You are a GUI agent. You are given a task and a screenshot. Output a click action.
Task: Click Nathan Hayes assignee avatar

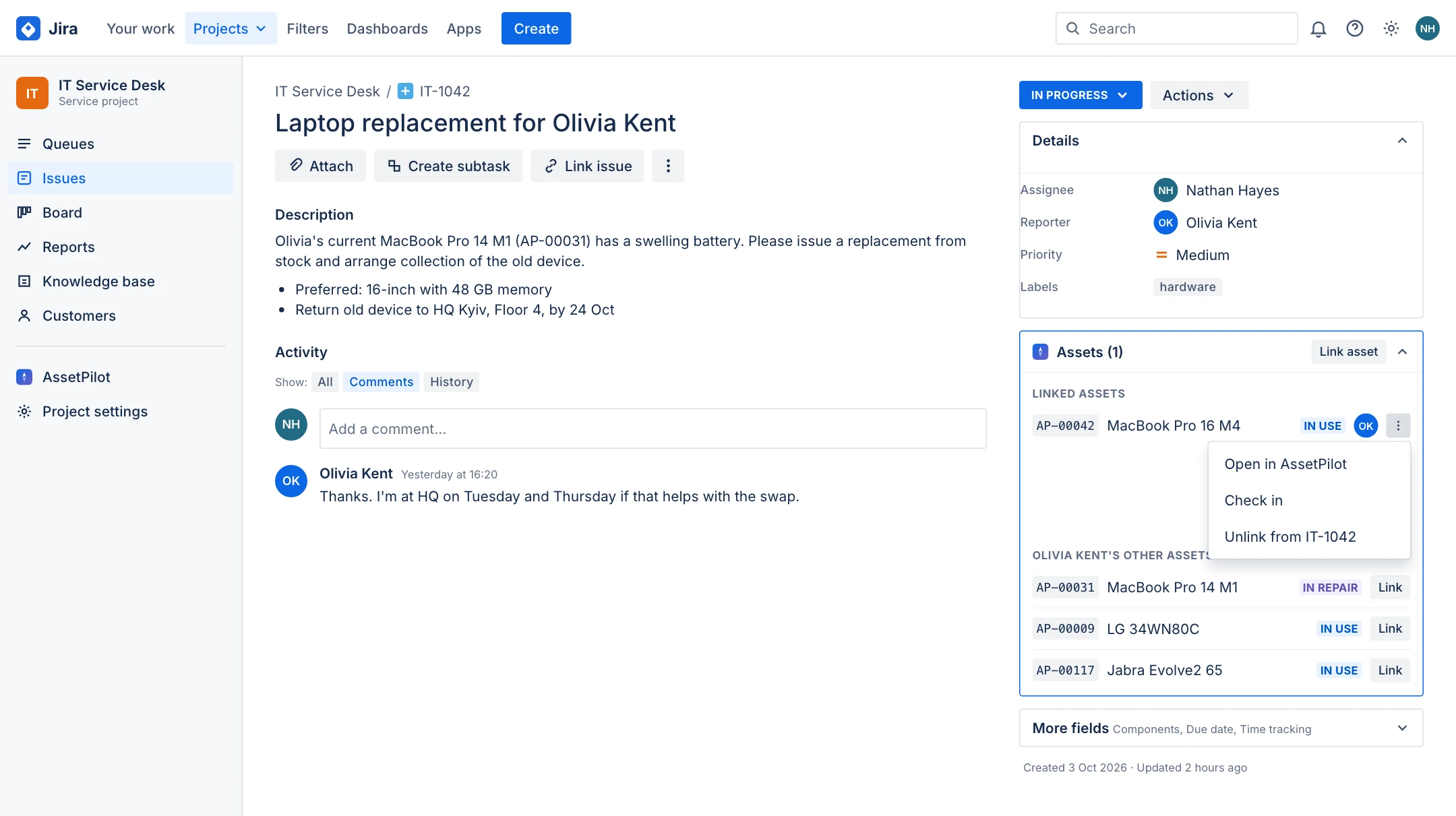1165,190
